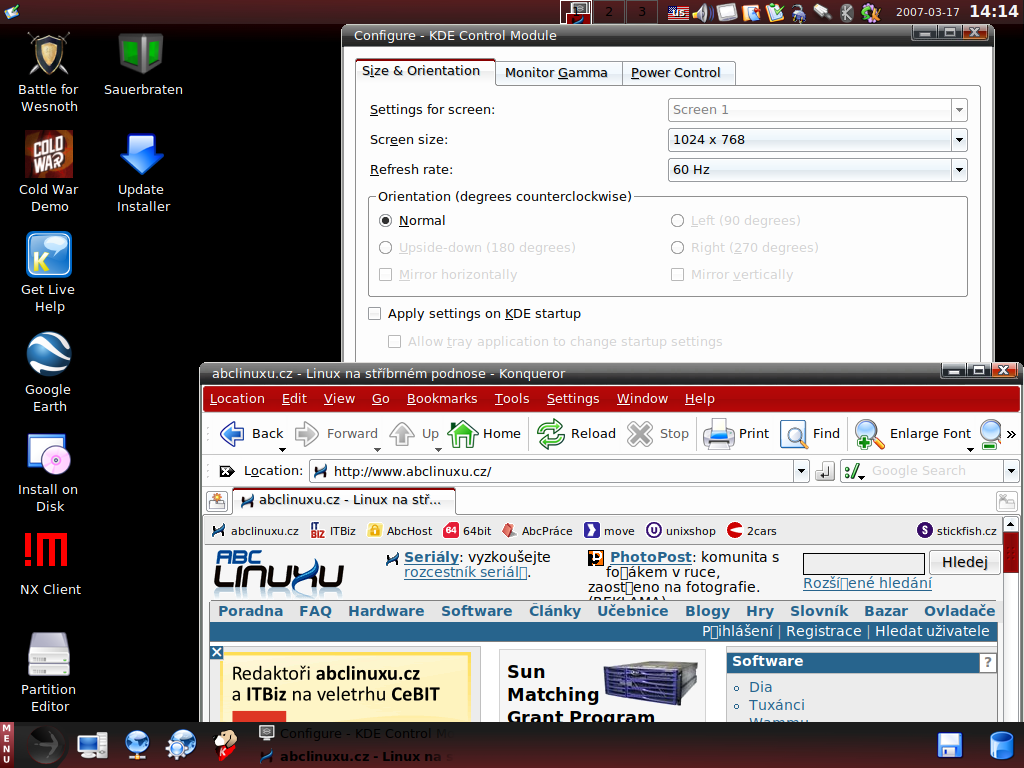Expand the Google Search field dropdown
1024x768 pixels.
1011,471
